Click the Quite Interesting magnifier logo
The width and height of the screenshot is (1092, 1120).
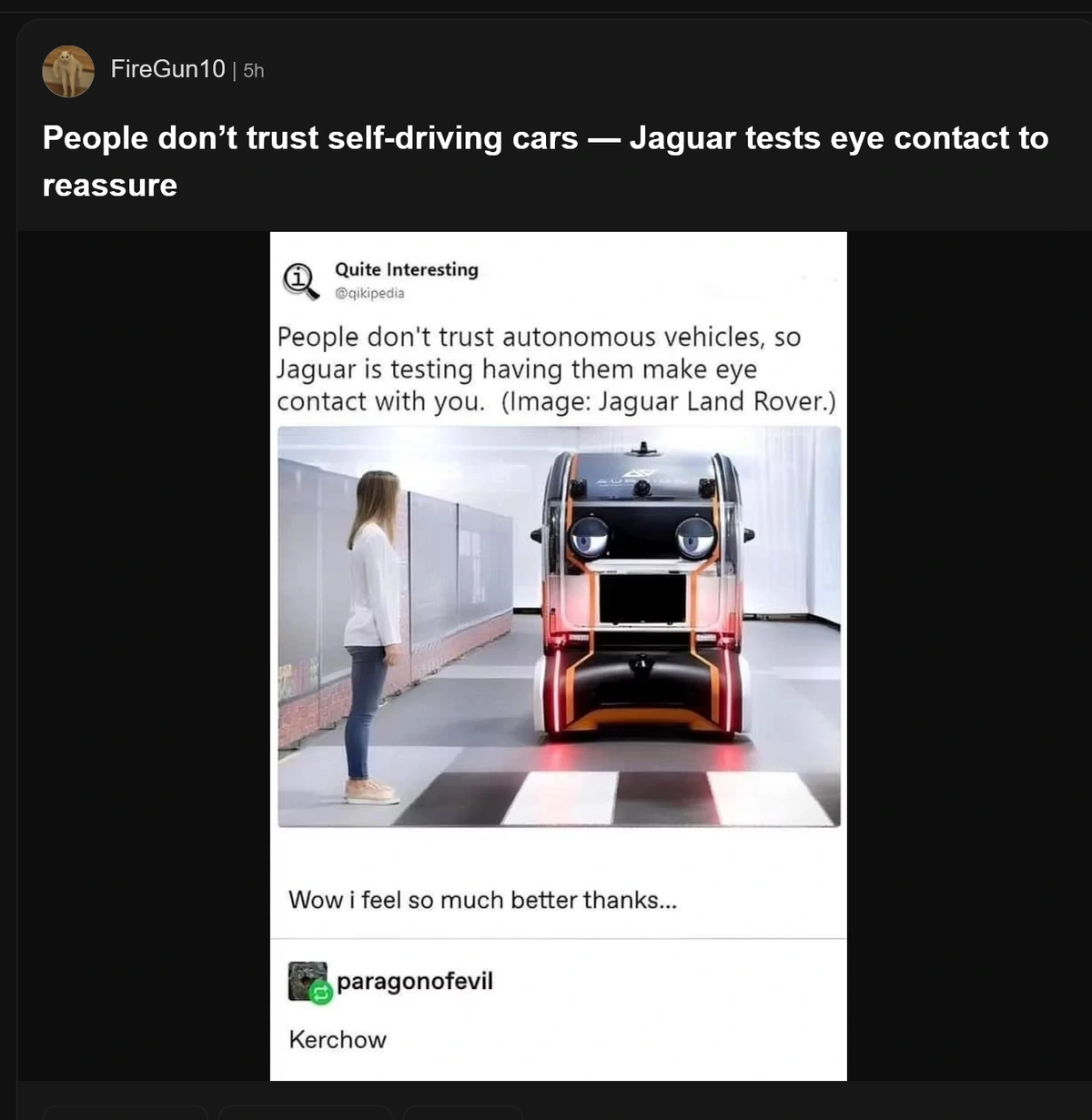(301, 280)
